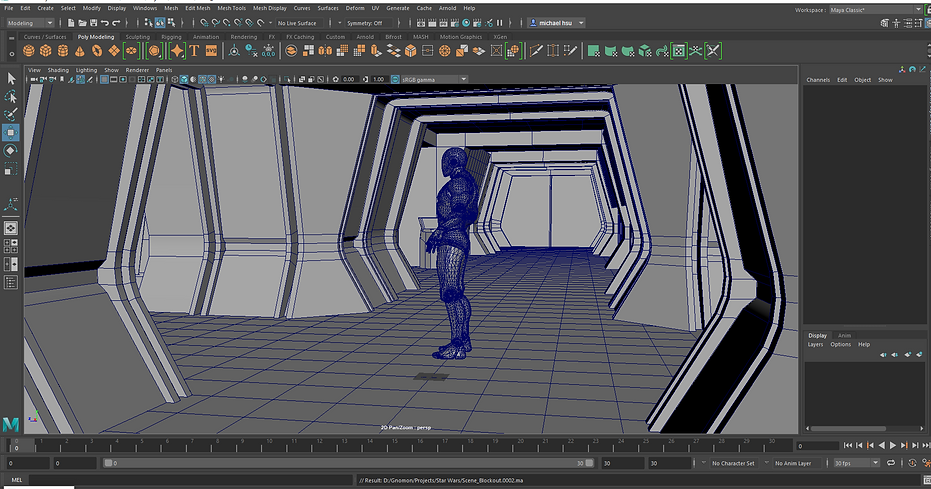
Task: Click the Mirror geometry shelf icon
Action: pos(325,51)
